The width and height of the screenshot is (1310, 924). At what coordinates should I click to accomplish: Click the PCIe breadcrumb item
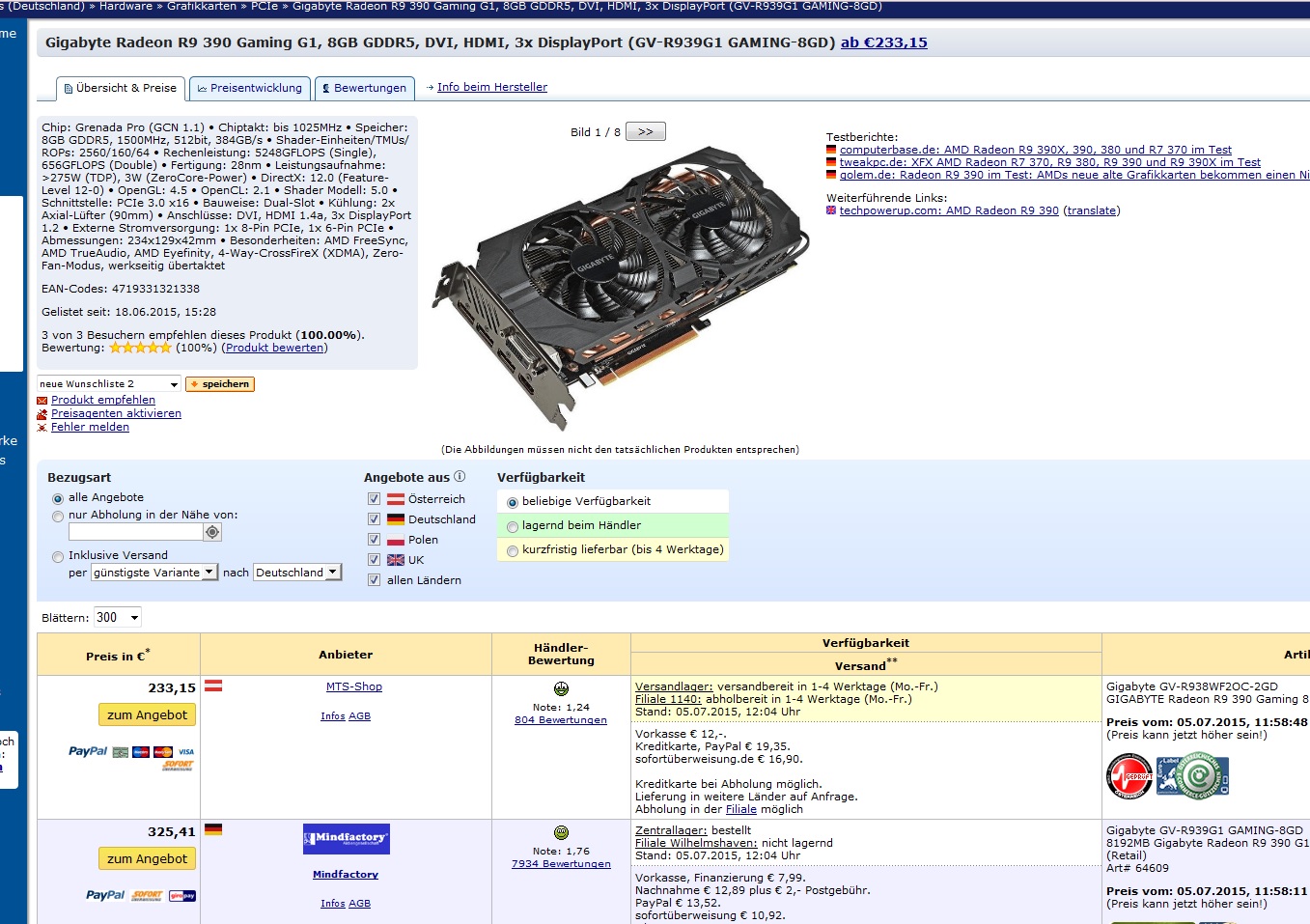(x=265, y=6)
